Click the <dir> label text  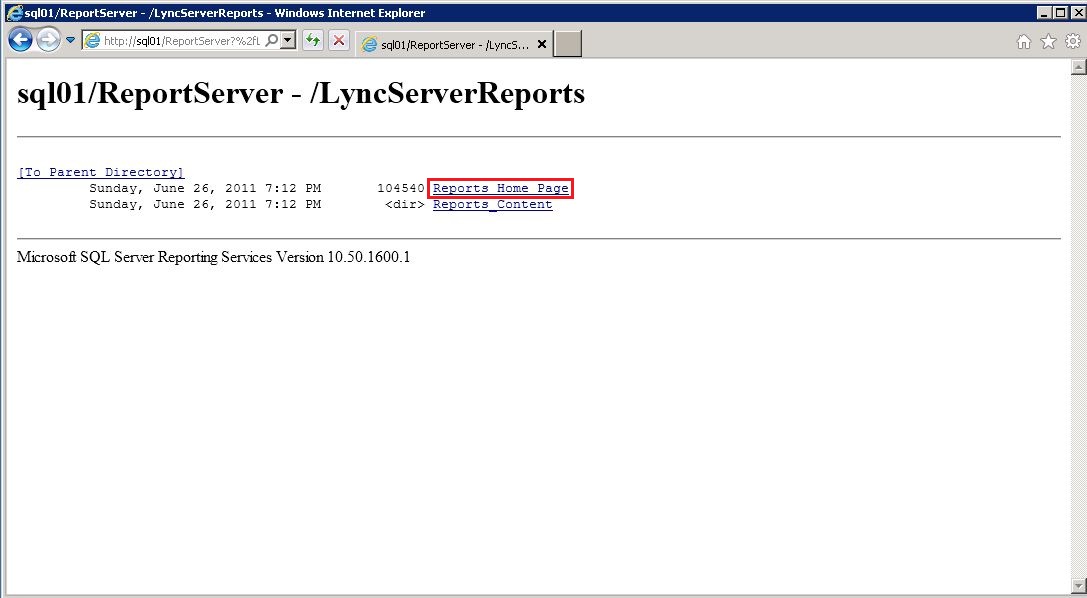pos(405,204)
